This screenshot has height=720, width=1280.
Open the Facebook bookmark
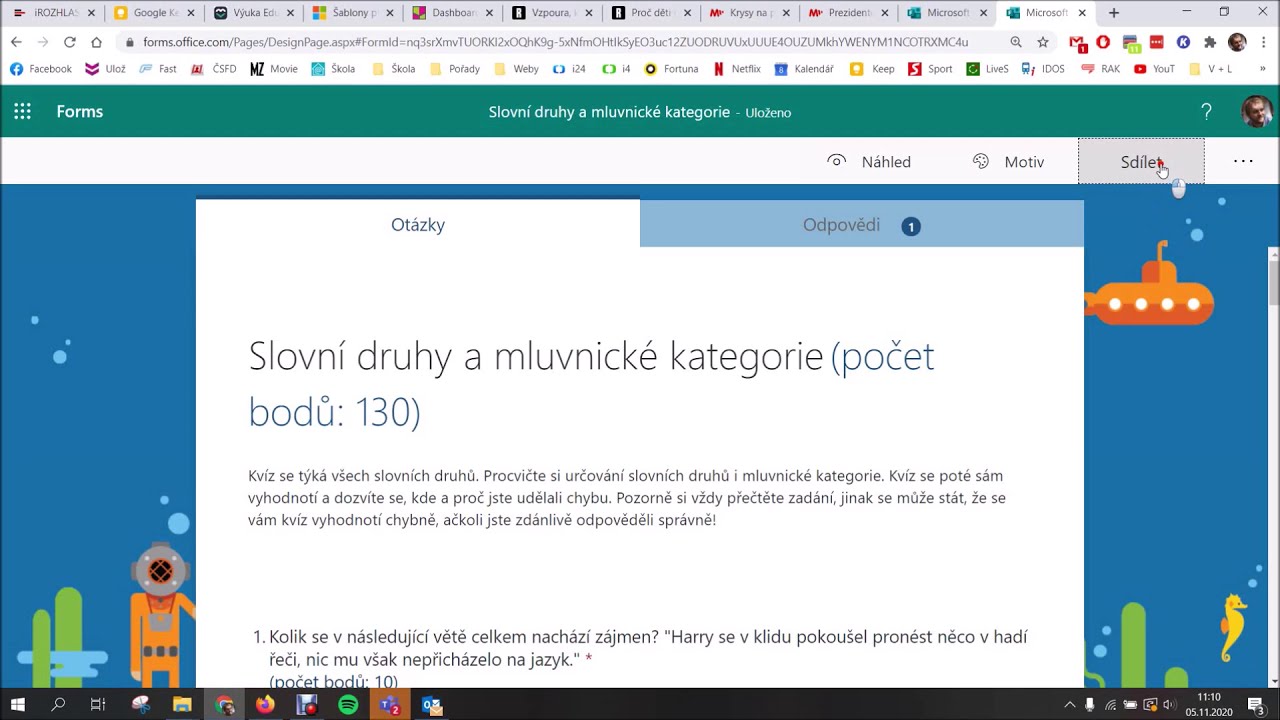click(x=40, y=69)
